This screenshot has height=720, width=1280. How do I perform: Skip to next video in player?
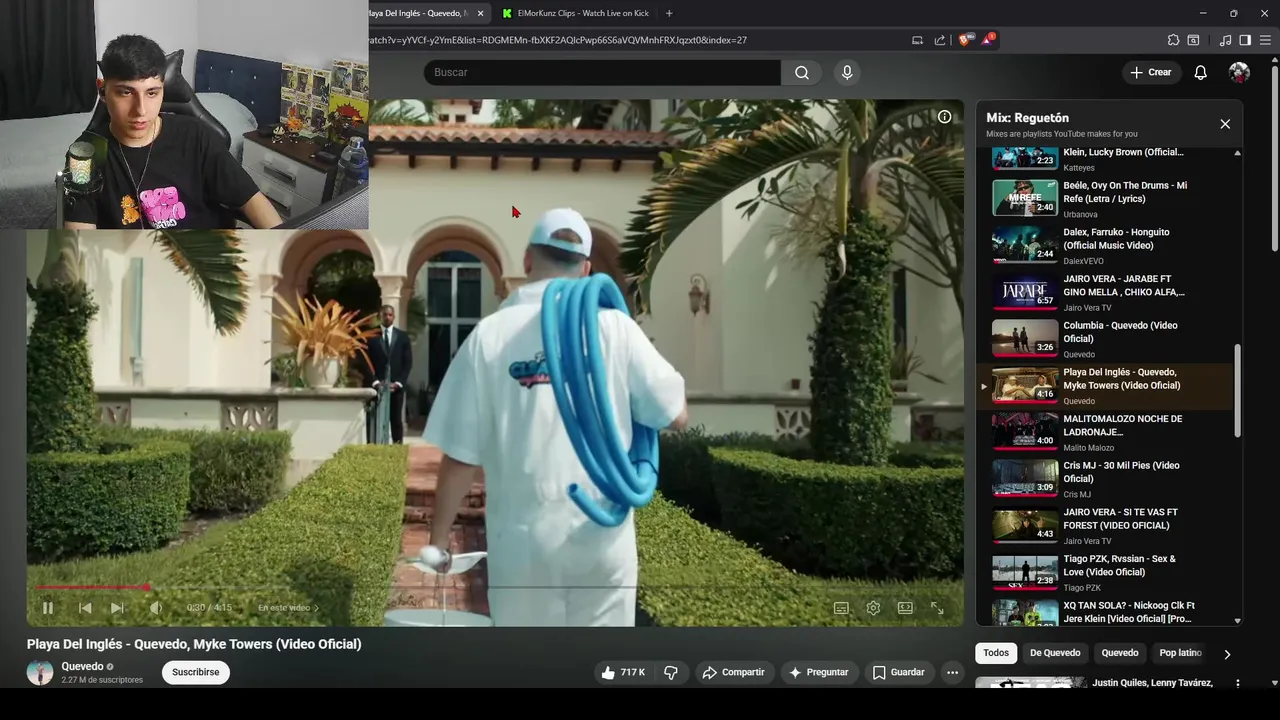tap(118, 608)
